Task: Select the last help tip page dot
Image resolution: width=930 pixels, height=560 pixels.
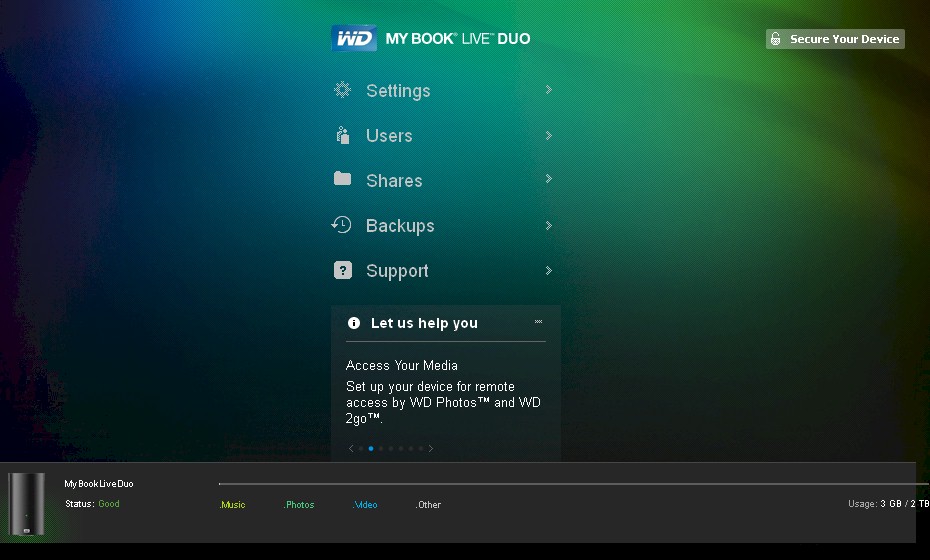Action: point(421,448)
